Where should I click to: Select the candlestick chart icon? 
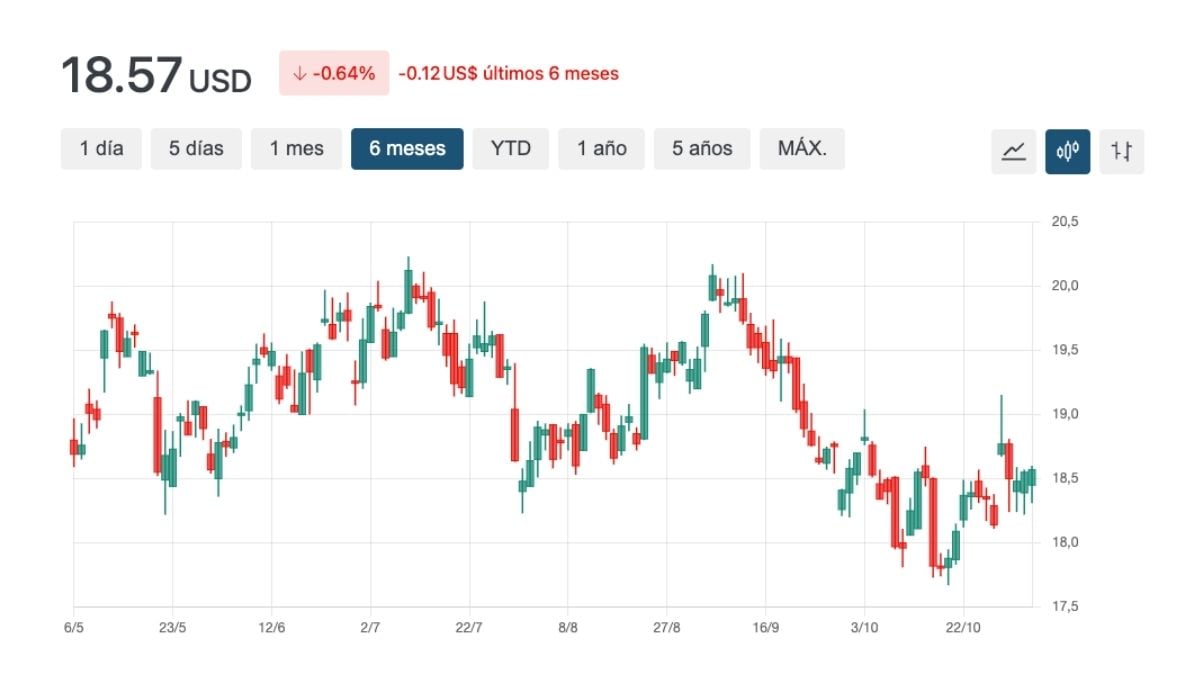coord(1068,151)
